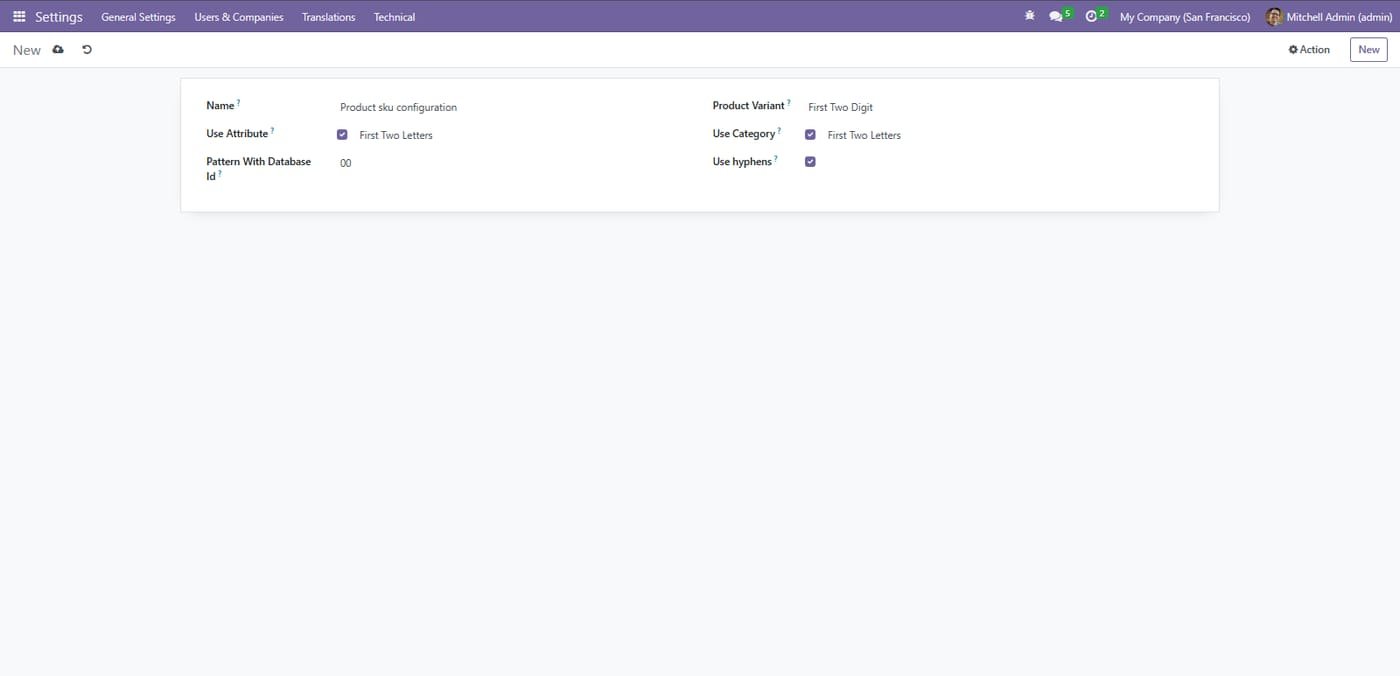
Task: Click the bug debug tools icon
Action: (1030, 16)
